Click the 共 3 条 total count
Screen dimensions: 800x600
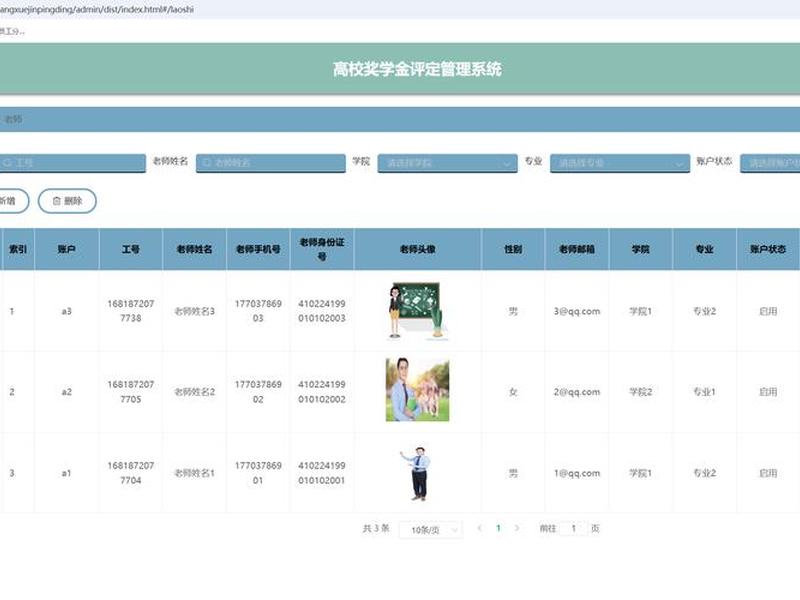tap(376, 529)
